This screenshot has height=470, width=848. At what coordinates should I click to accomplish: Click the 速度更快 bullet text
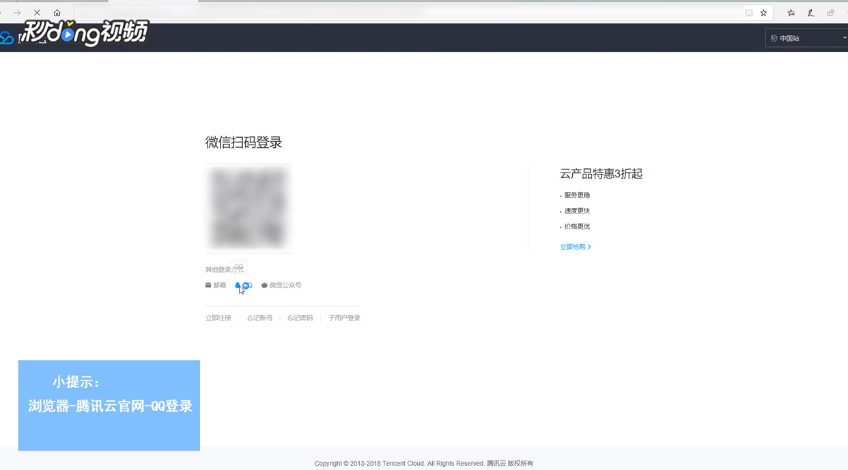coord(577,211)
